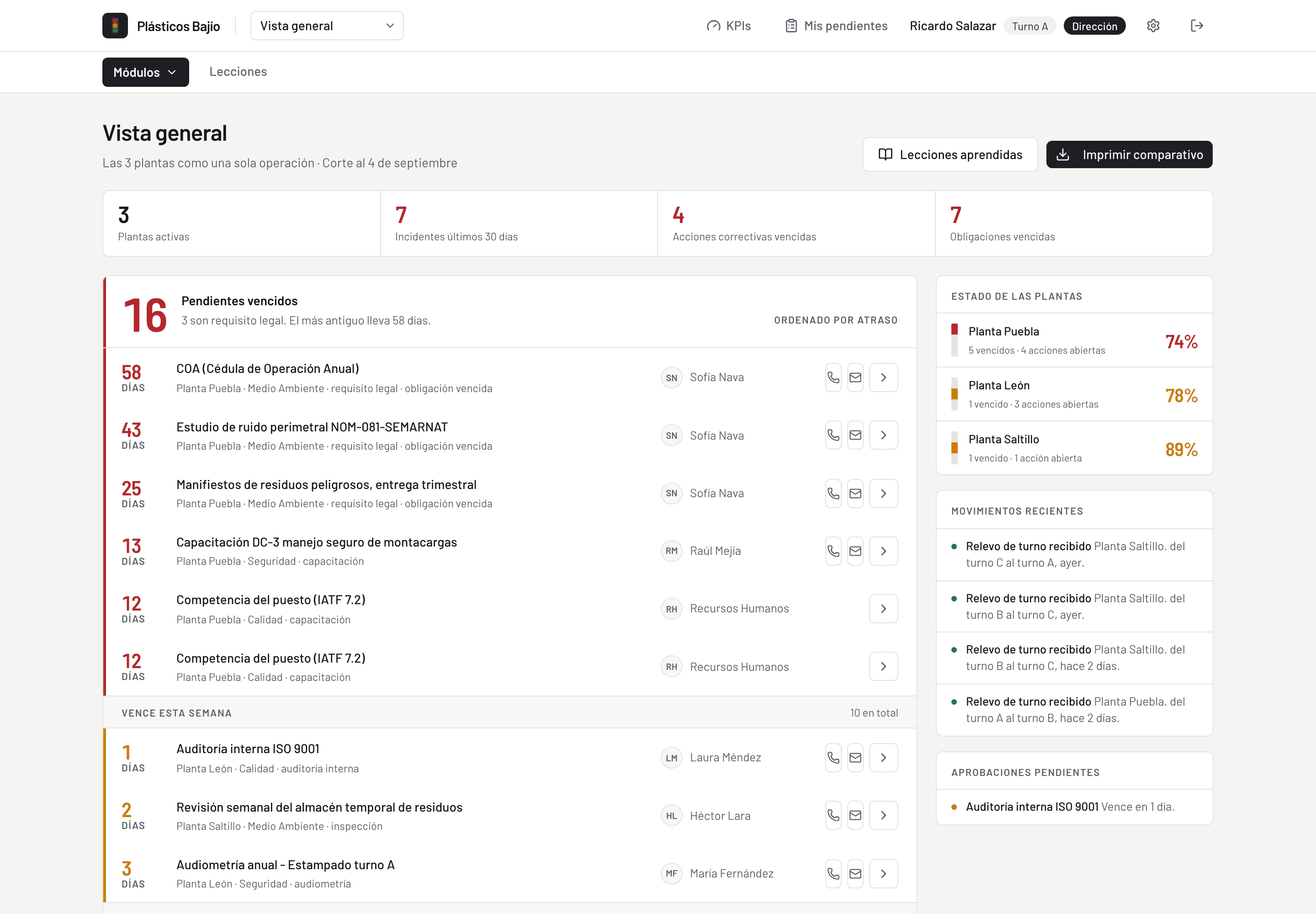Expand the Módulos dropdown menu
1316x914 pixels.
click(x=145, y=72)
